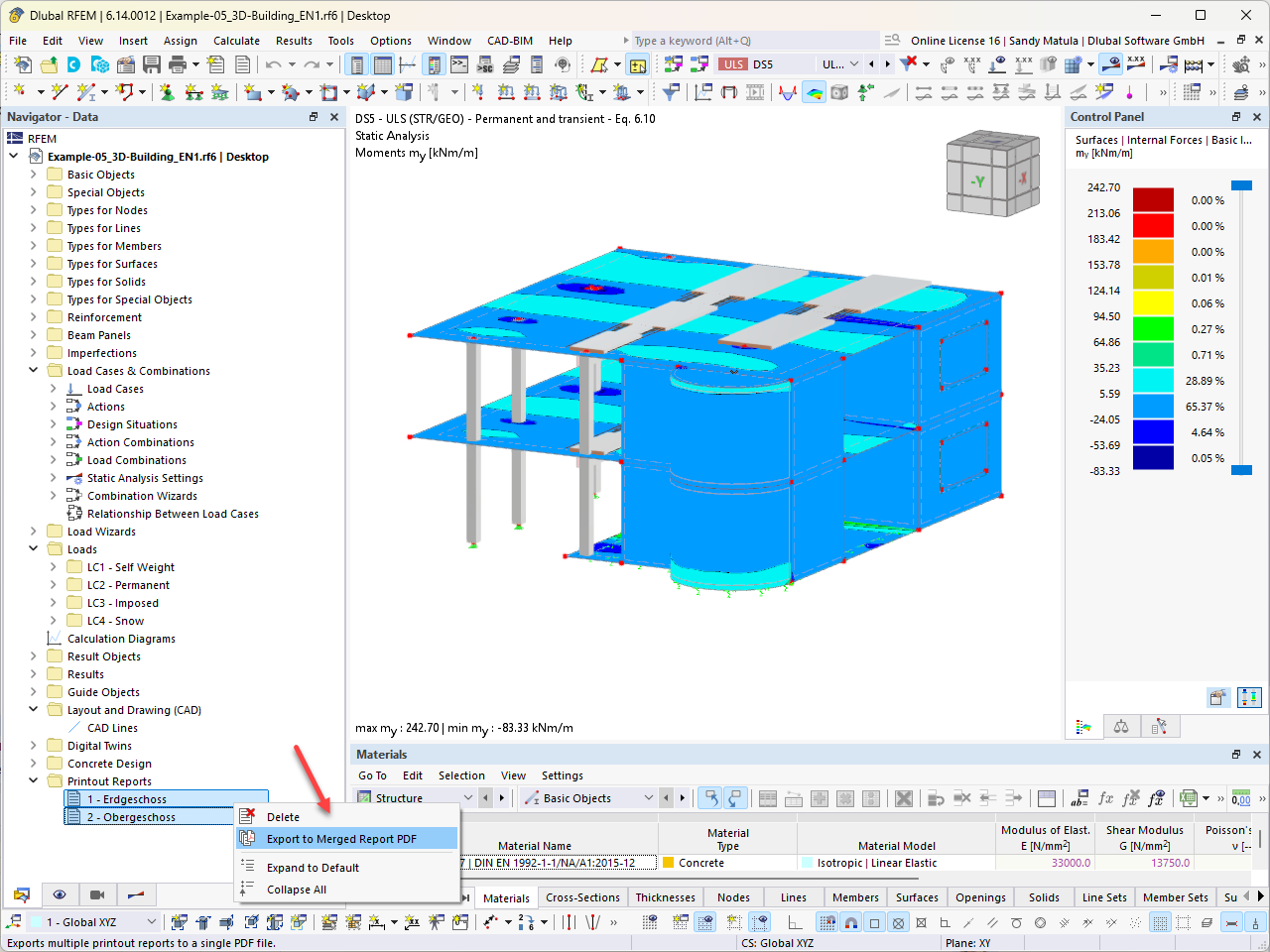Collapse the Loads folder
Image resolution: width=1270 pixels, height=952 pixels.
33,549
